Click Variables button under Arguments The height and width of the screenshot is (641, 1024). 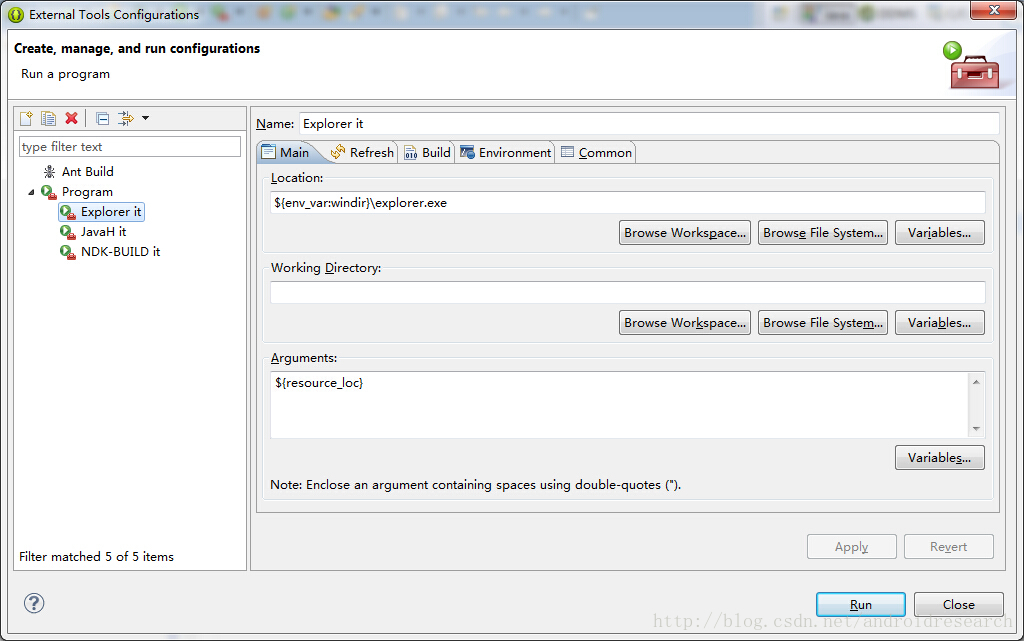click(939, 458)
